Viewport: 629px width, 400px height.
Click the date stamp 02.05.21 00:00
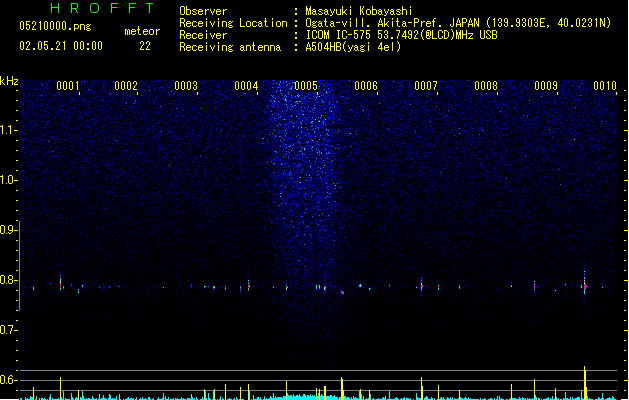(x=61, y=46)
